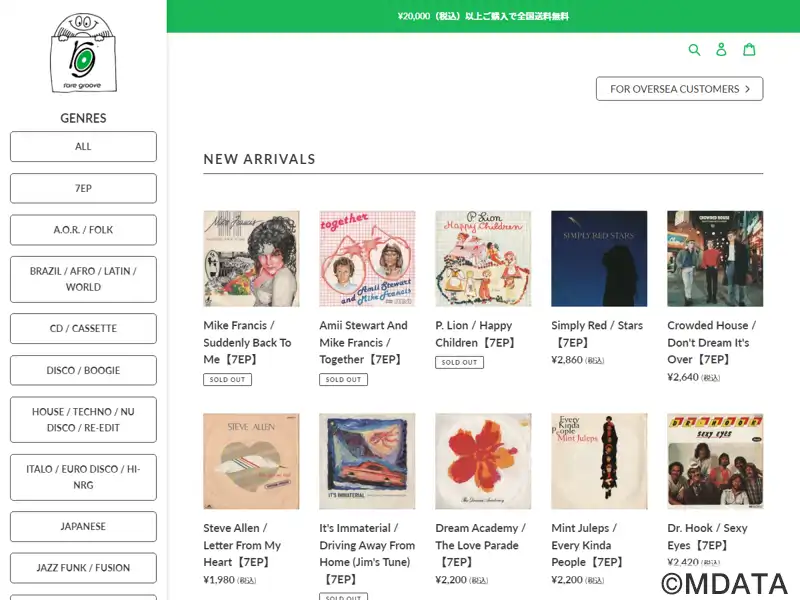The image size is (800, 600).
Task: Open Brazil / Afro / Latin / World genre
Action: [83, 279]
